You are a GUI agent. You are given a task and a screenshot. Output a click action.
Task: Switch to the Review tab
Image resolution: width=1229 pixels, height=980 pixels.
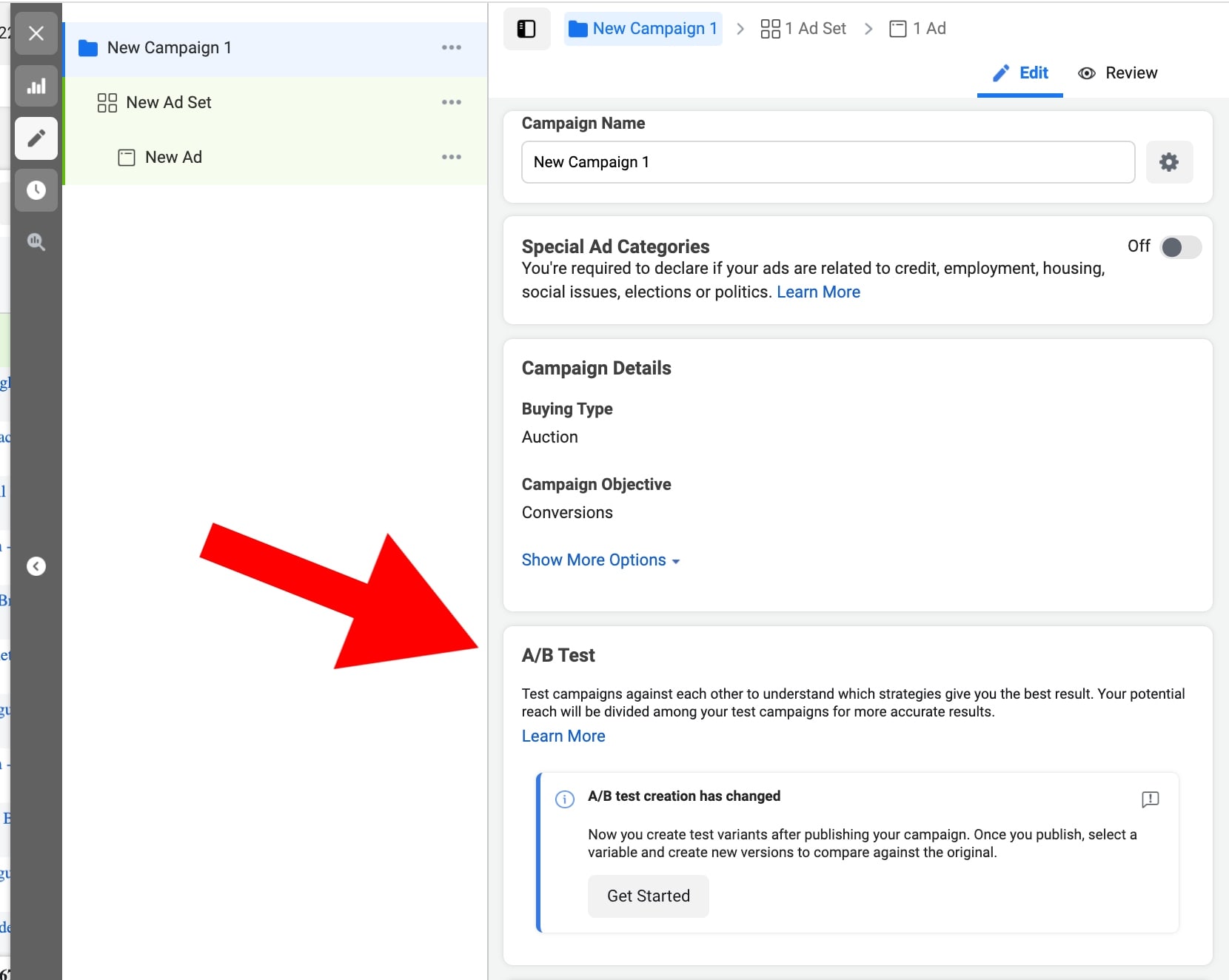(1118, 73)
